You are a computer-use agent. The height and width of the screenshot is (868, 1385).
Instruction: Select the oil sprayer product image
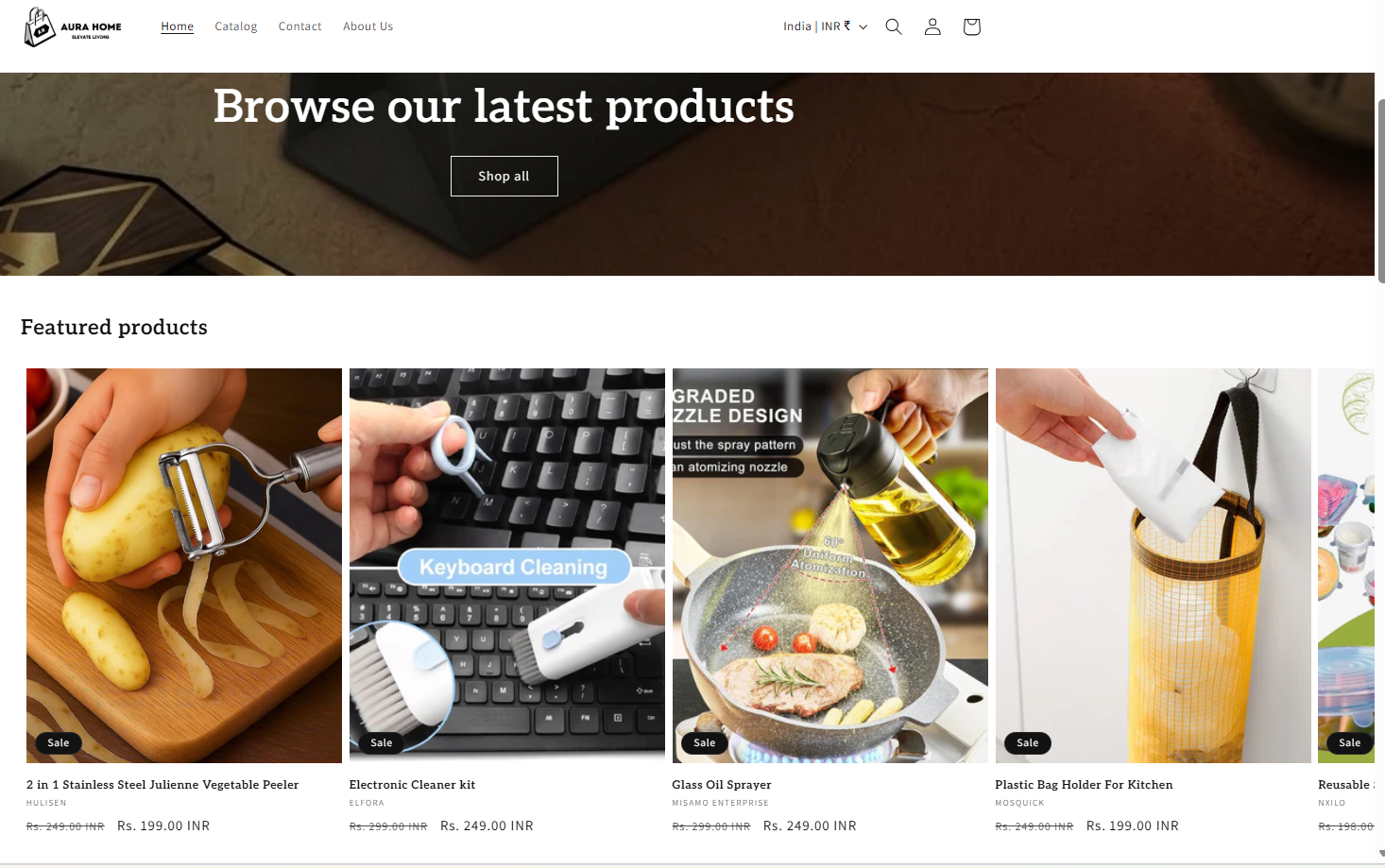(830, 566)
